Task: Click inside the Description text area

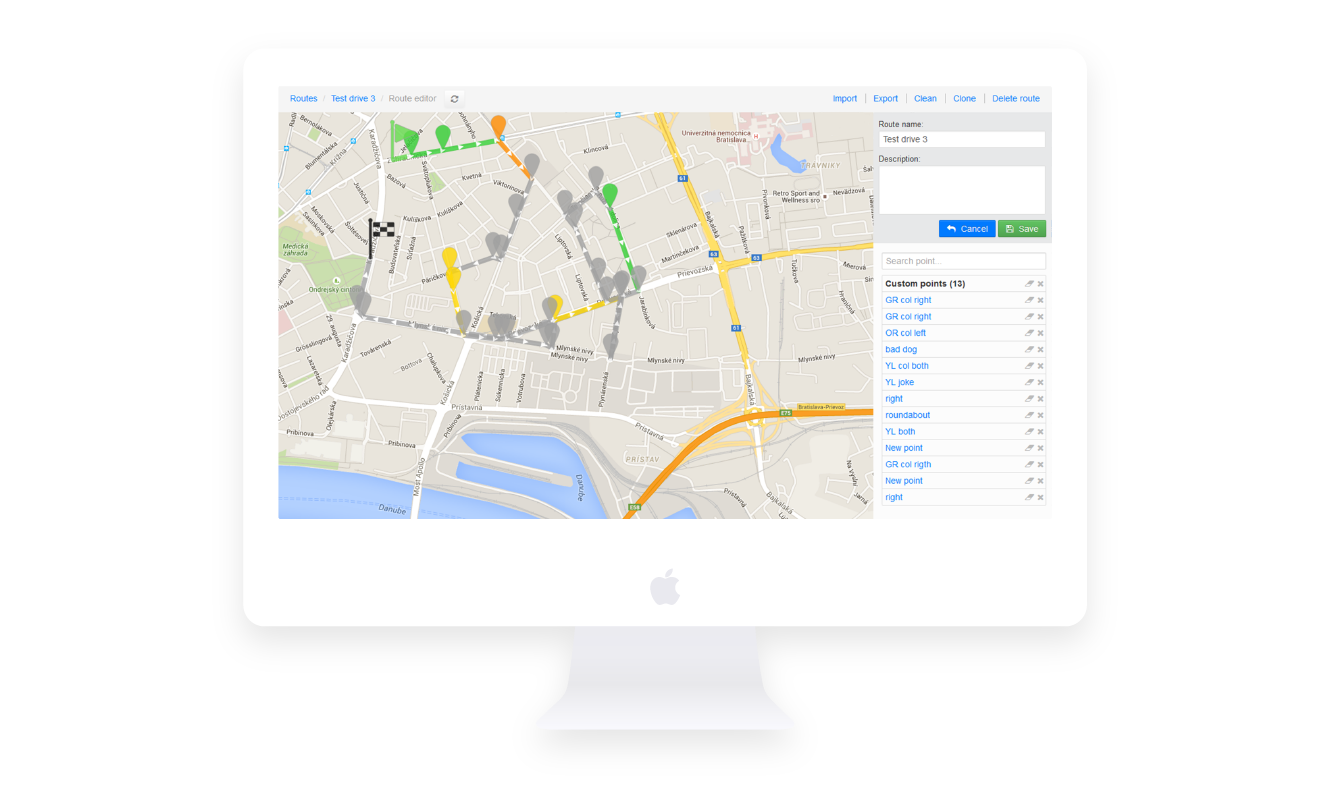Action: tap(961, 189)
